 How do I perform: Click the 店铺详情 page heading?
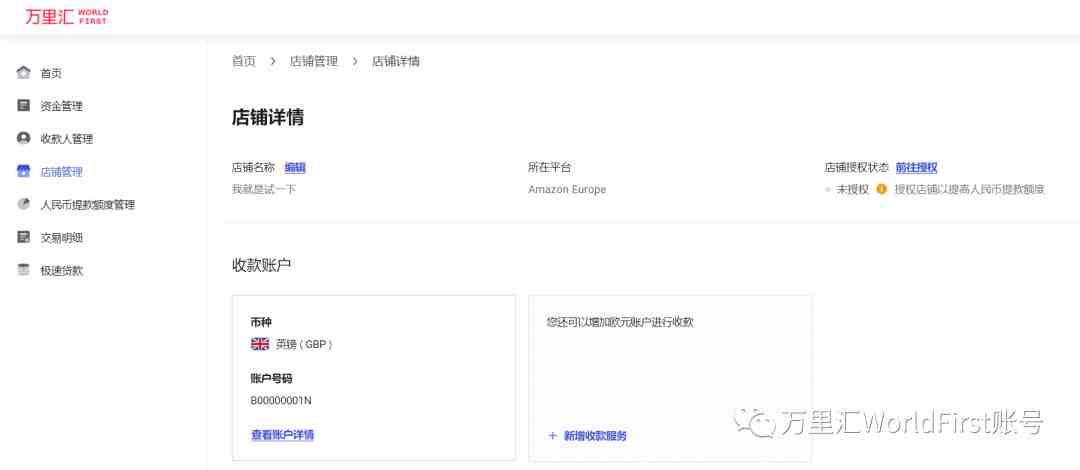268,117
